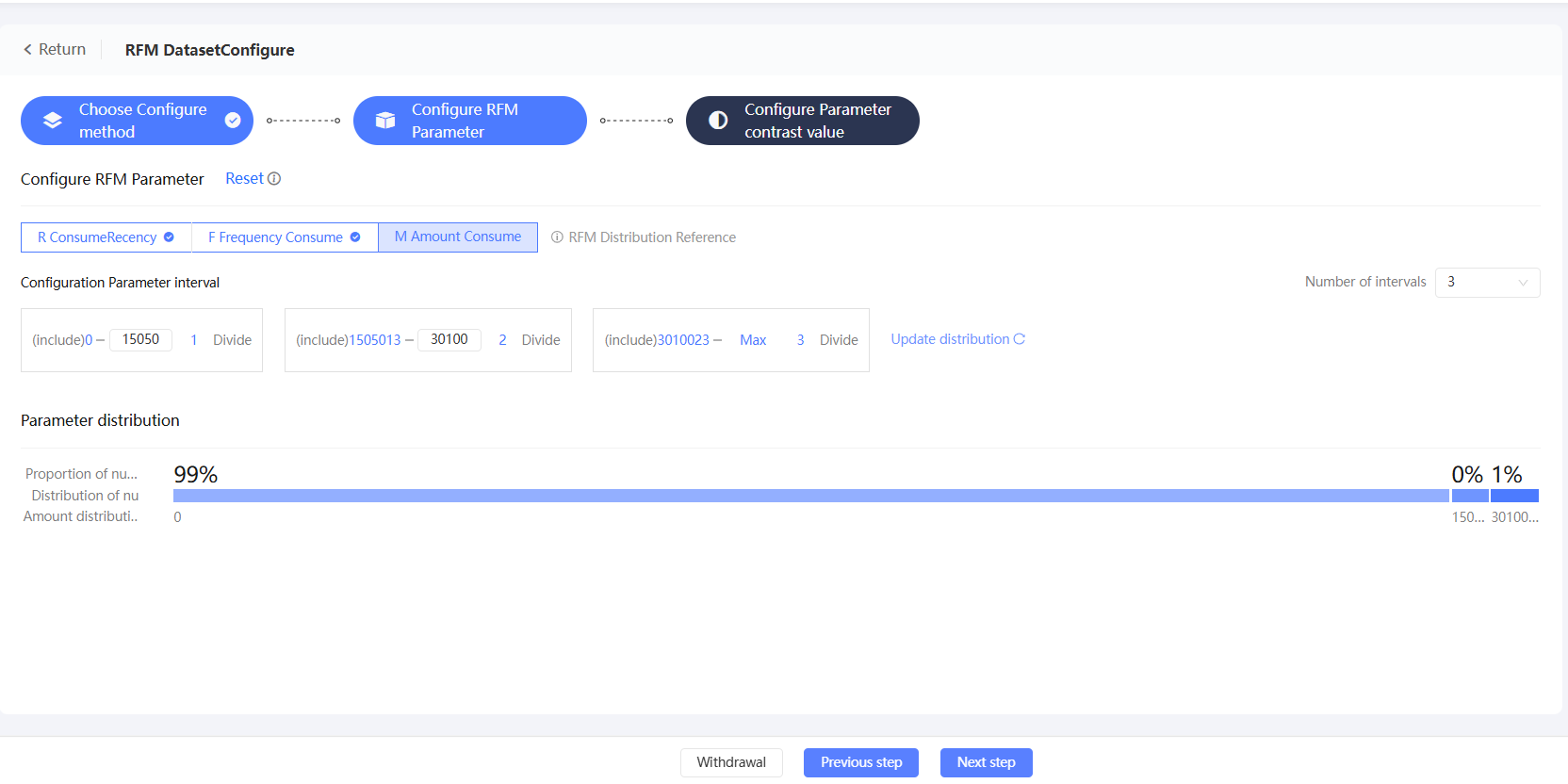
Task: Click the Amount distributi.. row label
Action: tap(81, 516)
